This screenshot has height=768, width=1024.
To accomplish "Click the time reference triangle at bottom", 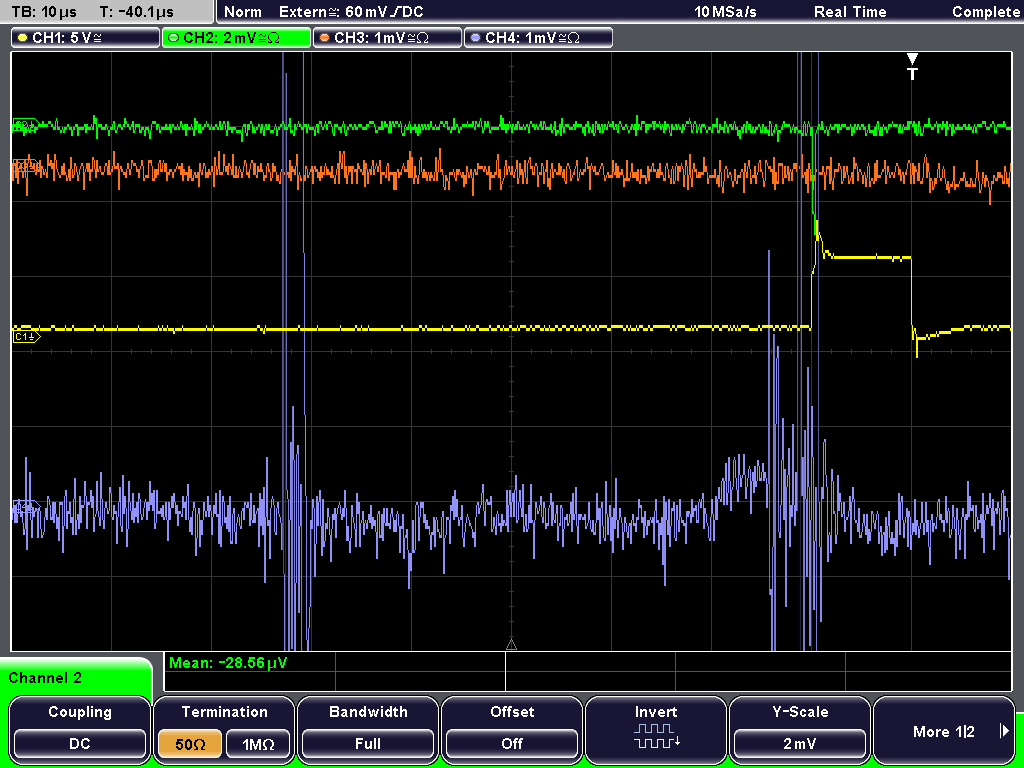I will click(511, 645).
